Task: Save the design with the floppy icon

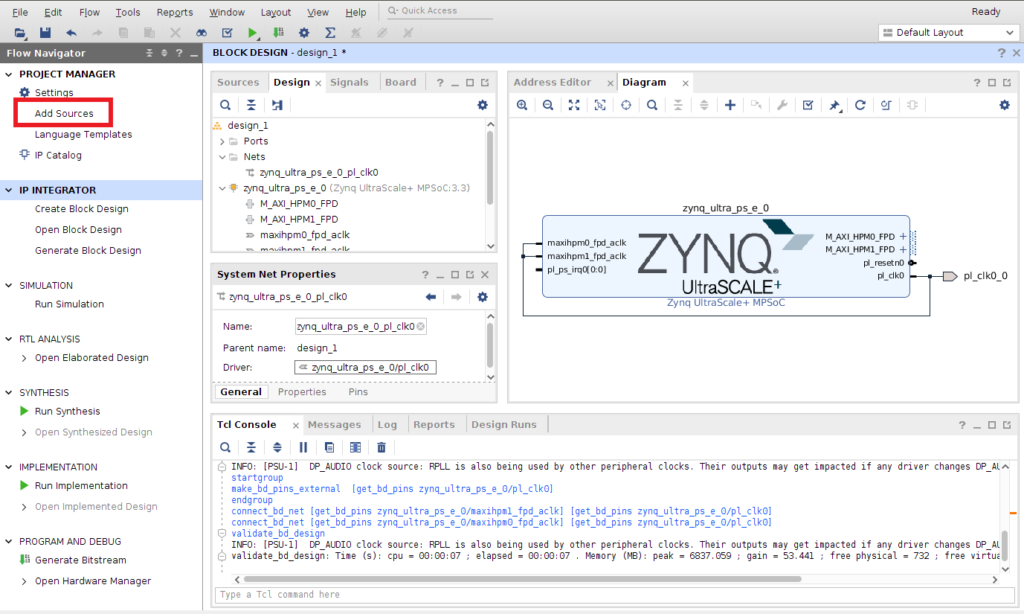Action: (46, 33)
